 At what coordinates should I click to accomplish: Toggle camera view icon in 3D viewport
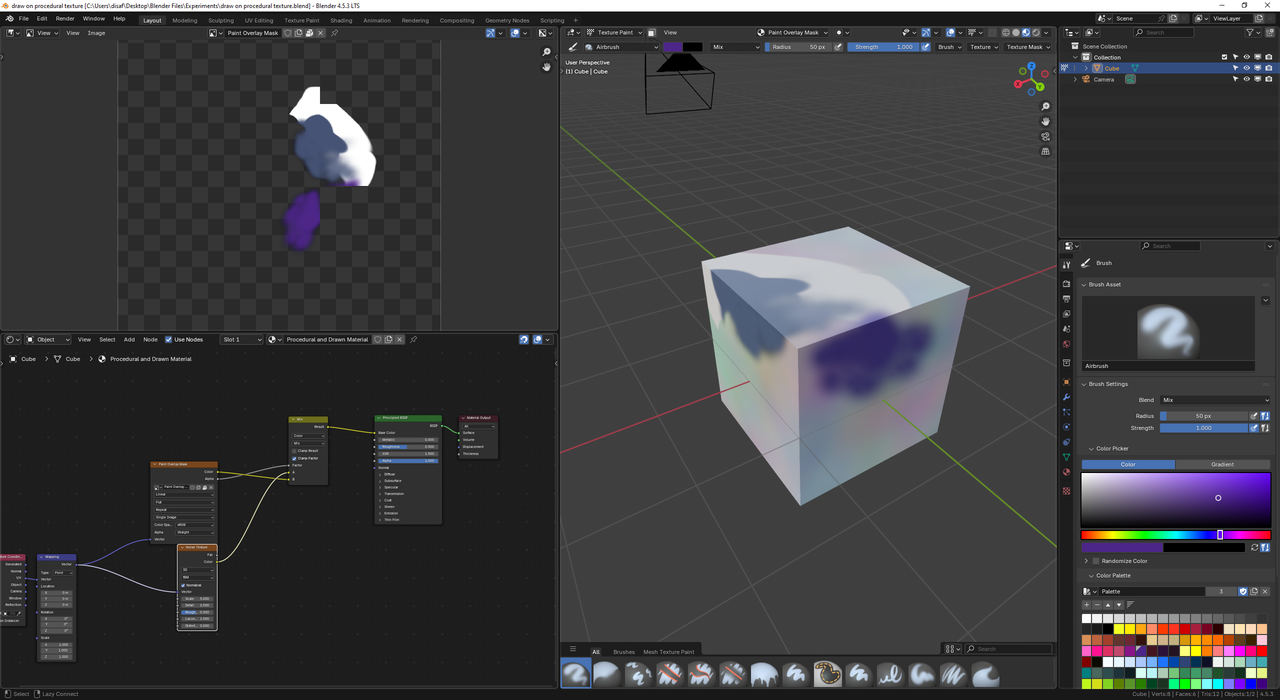(x=1045, y=136)
